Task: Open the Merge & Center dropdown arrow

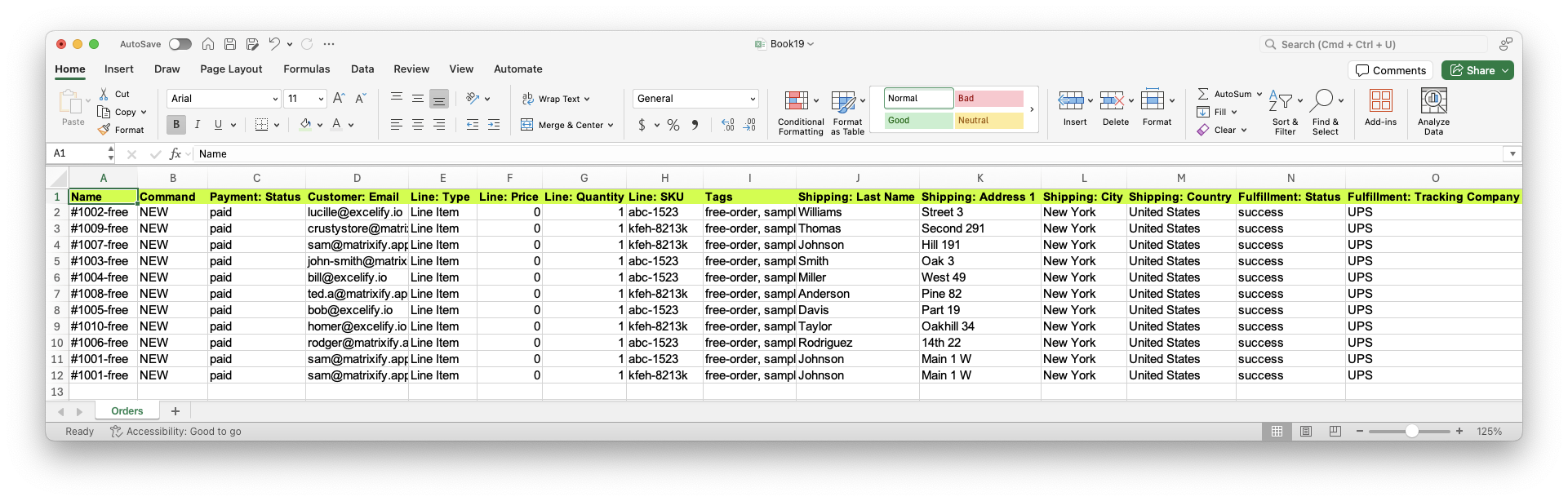Action: 611,126
